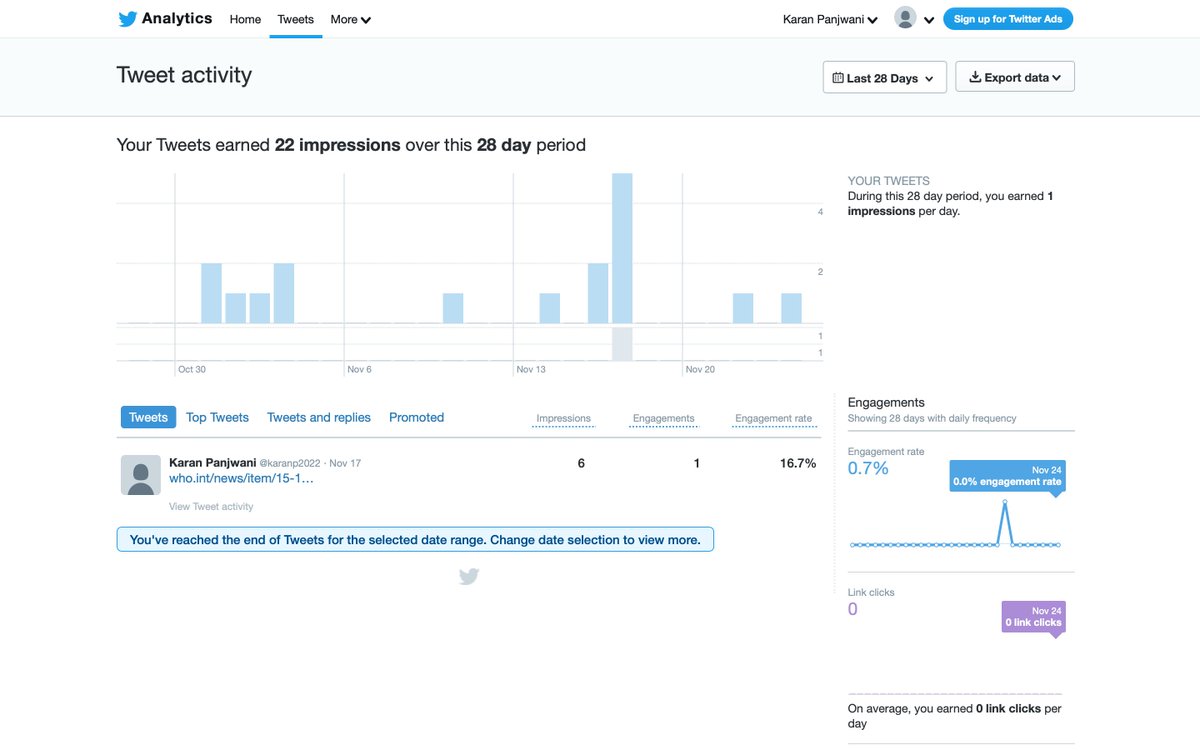This screenshot has height=750, width=1200.
Task: Click the Nov 13 chart axis label
Action: pyautogui.click(x=531, y=369)
